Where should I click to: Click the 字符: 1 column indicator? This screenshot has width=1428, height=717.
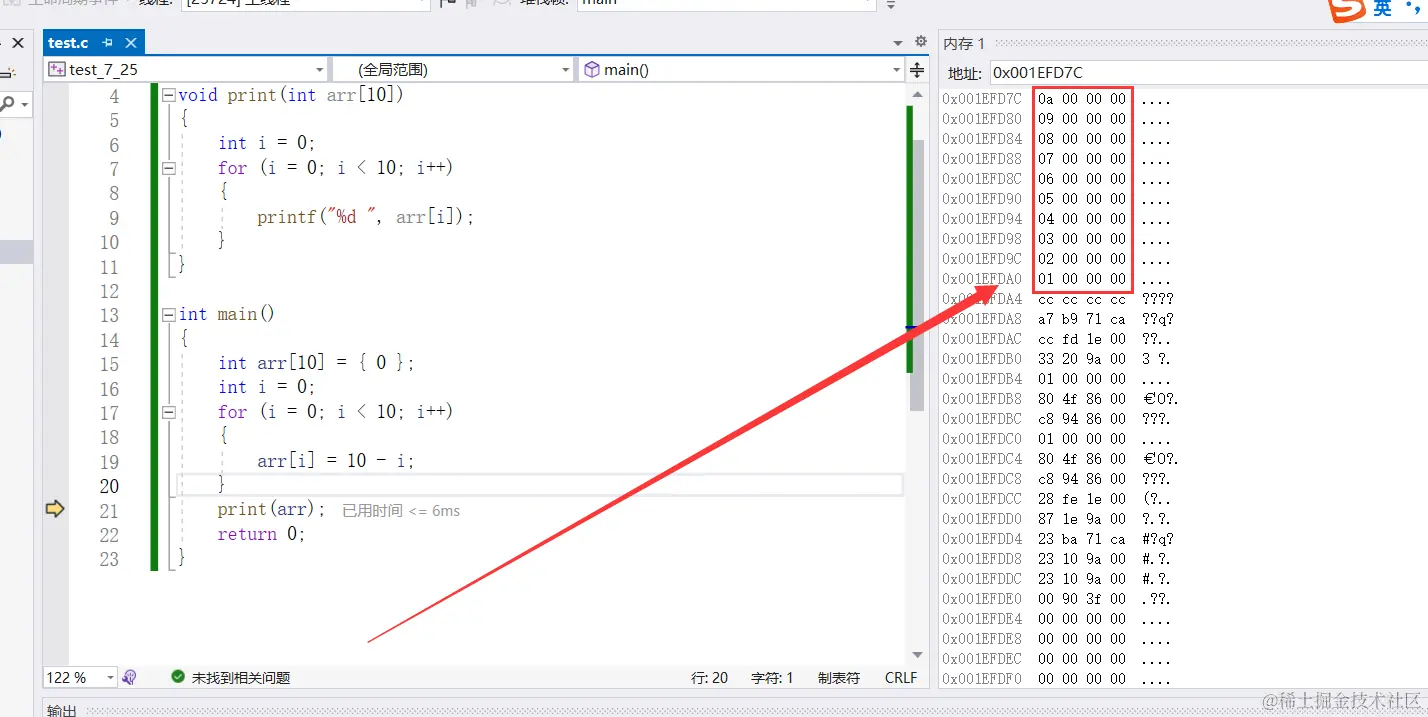click(772, 677)
